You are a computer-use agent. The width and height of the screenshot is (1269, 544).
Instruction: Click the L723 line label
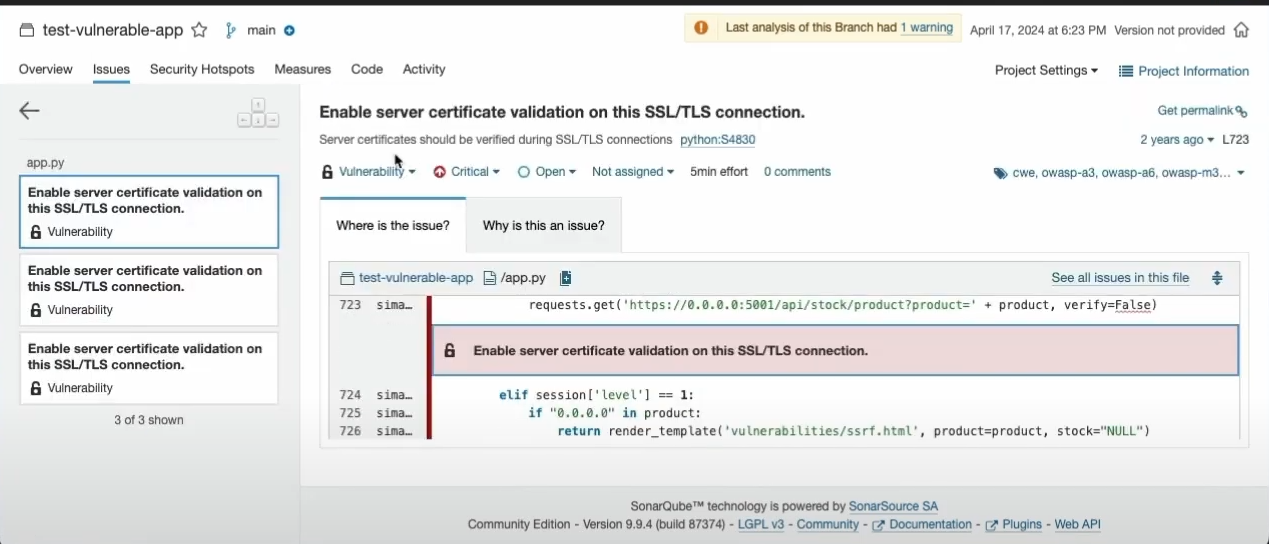[x=1236, y=140]
